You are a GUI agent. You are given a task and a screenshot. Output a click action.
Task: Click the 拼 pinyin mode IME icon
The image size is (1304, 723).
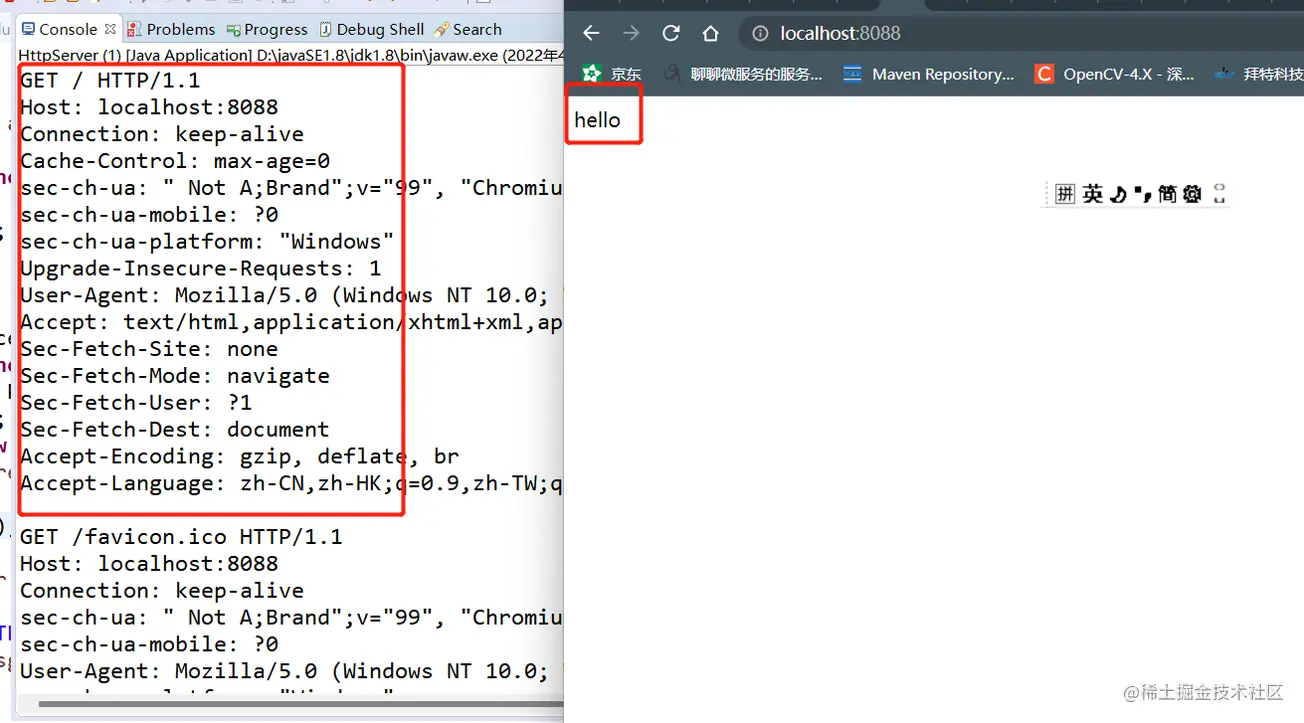point(1065,194)
